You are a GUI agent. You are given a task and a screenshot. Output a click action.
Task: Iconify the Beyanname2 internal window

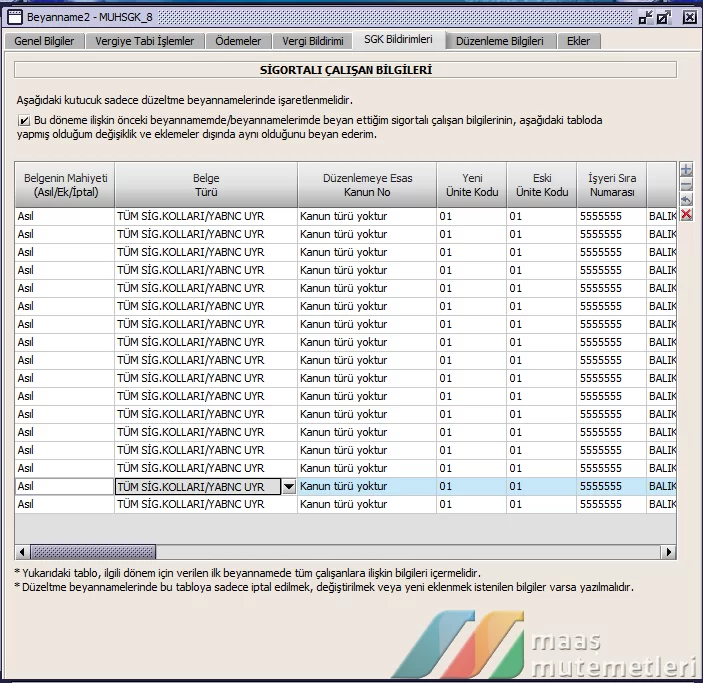point(645,17)
